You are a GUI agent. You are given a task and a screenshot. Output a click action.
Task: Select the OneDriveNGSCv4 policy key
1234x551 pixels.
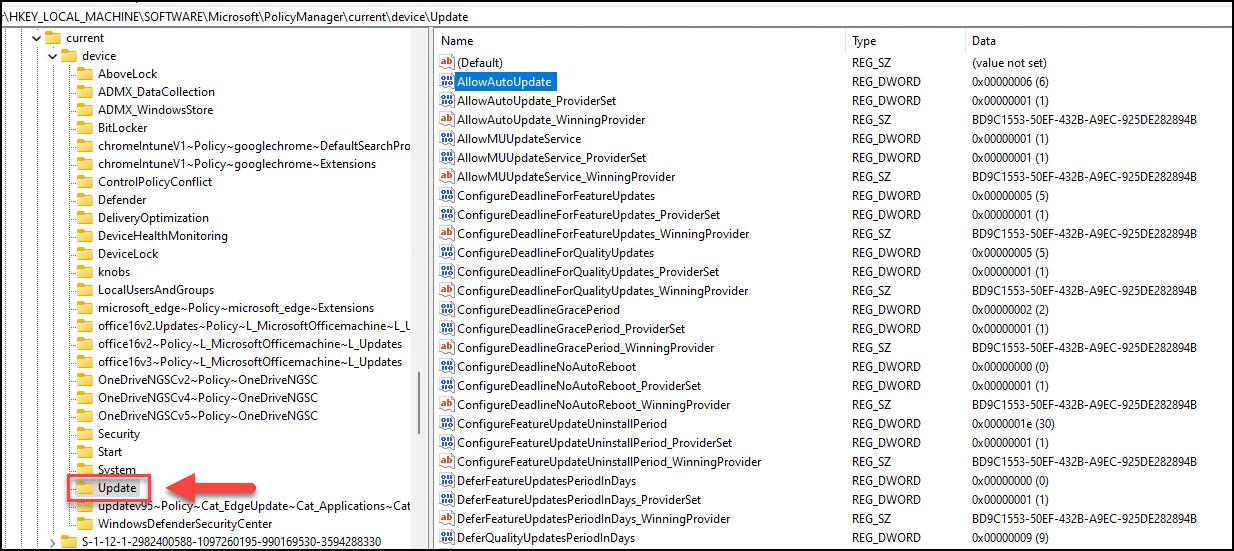coord(208,398)
